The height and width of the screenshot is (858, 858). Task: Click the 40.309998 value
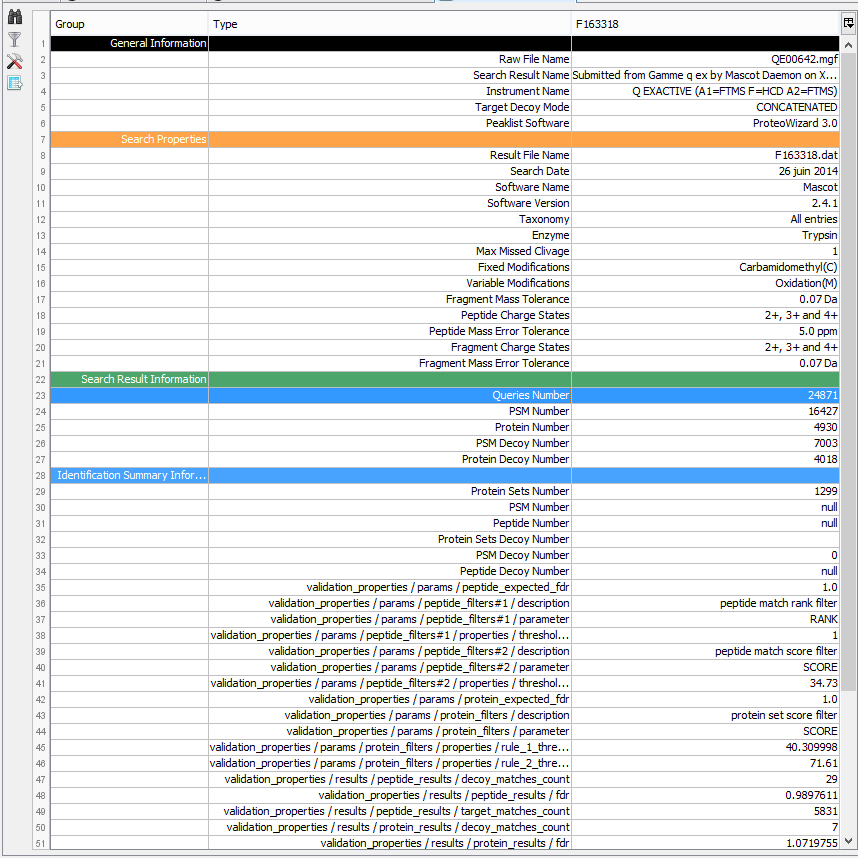pyautogui.click(x=705, y=747)
